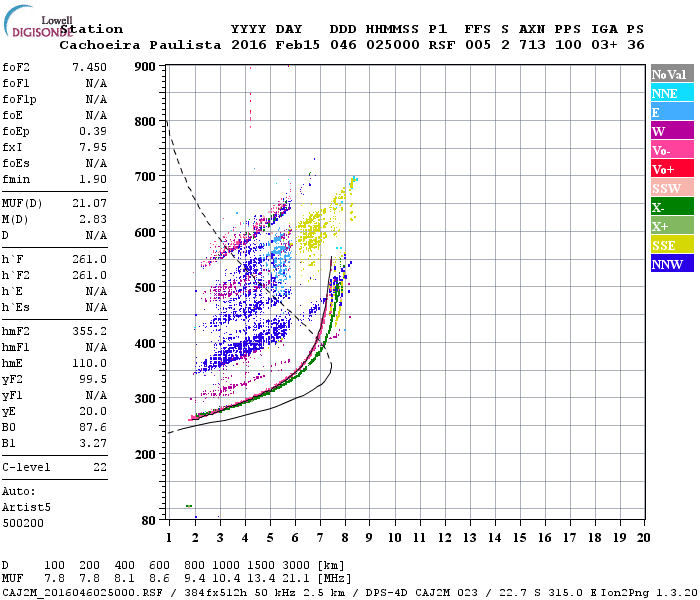Select the SSW salmon legend swatch
Image resolution: width=700 pixels, height=600 pixels.
click(672, 188)
